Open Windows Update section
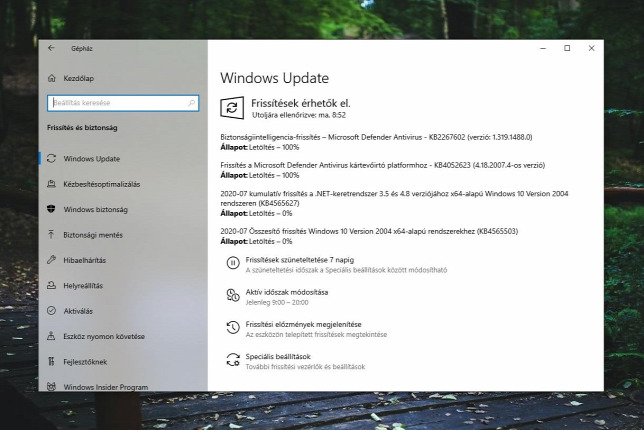 point(92,159)
